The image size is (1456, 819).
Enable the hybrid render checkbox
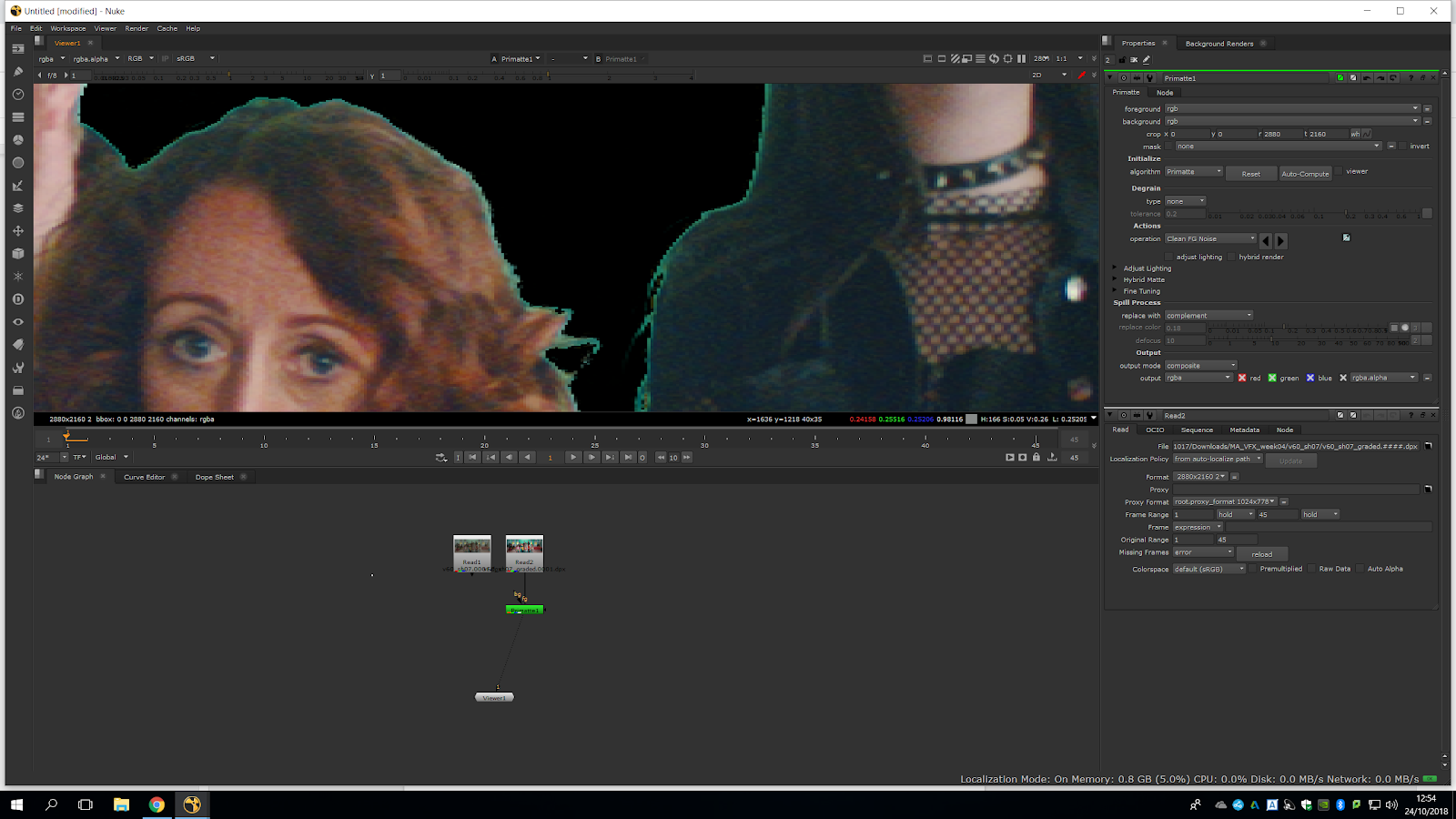(x=1232, y=258)
